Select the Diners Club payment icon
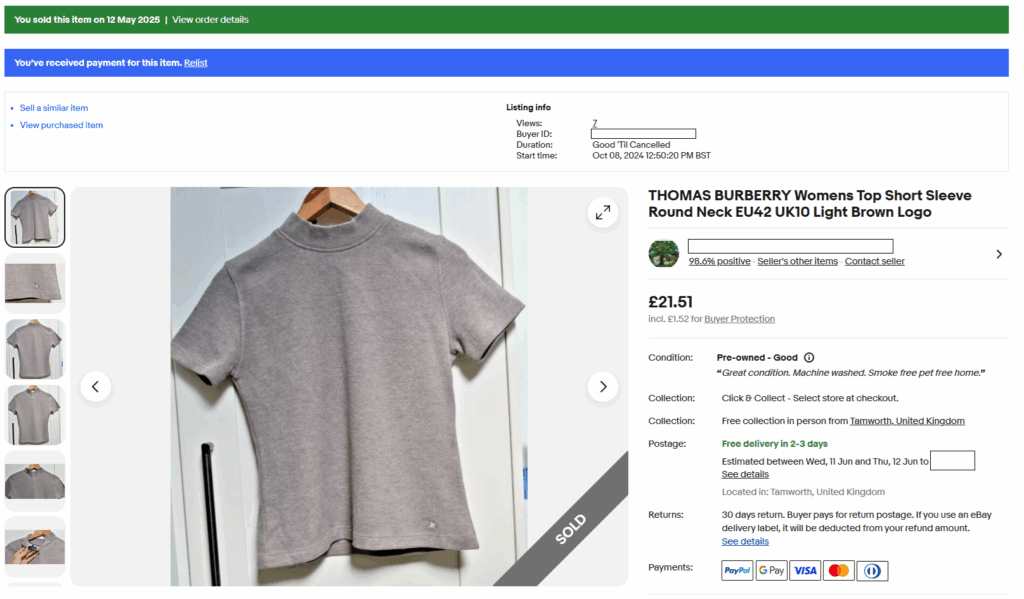This screenshot has width=1024, height=599. [x=872, y=570]
